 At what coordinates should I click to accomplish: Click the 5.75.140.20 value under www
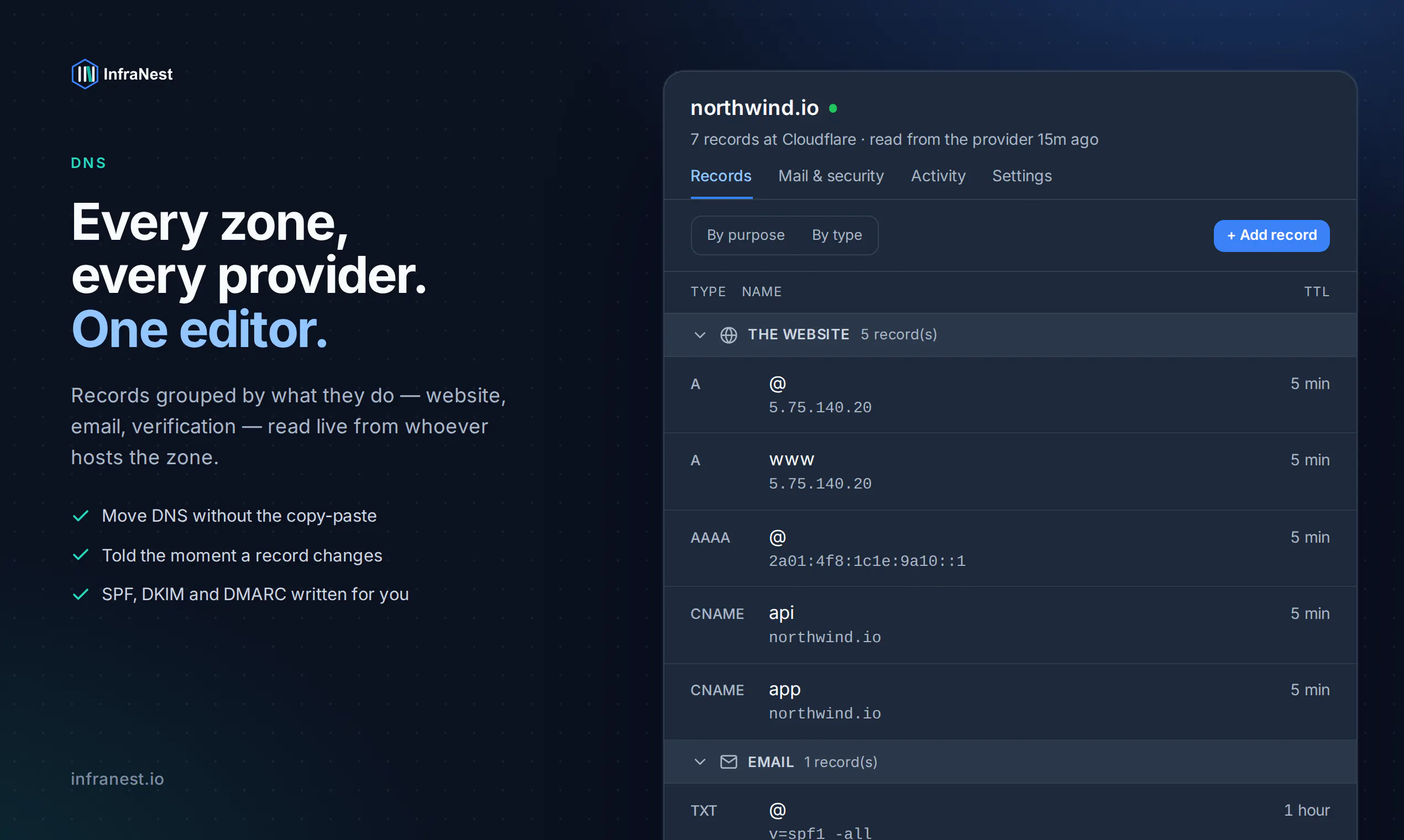[820, 484]
